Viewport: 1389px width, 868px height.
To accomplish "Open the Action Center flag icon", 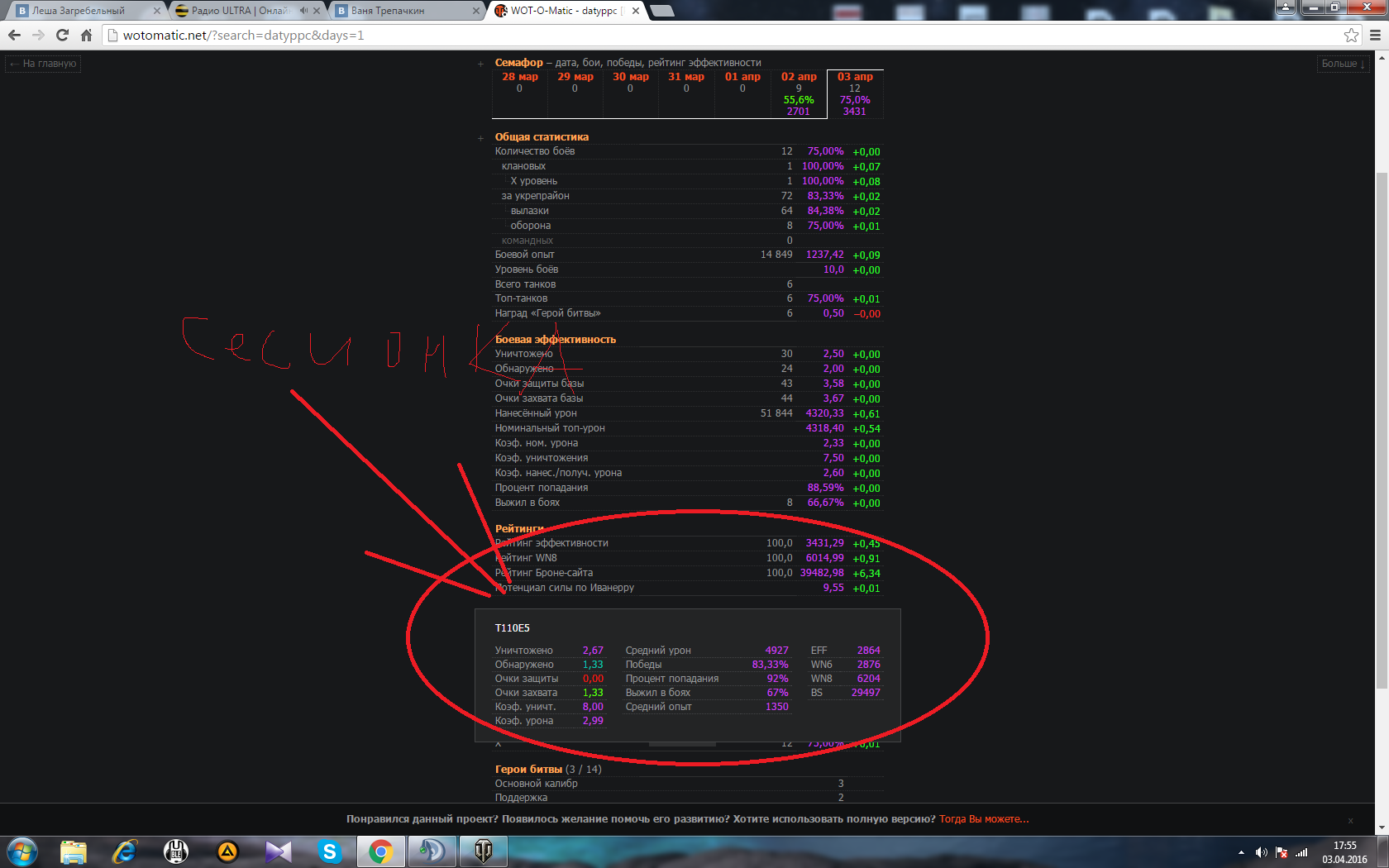I will (1282, 852).
